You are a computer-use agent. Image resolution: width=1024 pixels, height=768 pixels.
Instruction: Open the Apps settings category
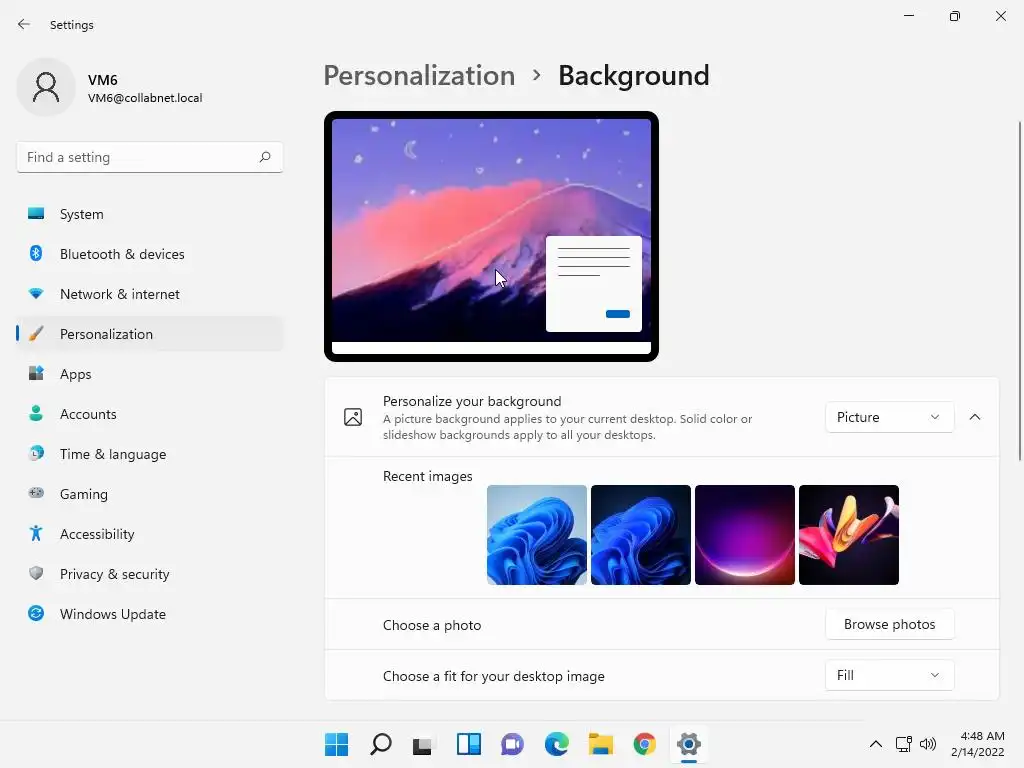click(150, 374)
